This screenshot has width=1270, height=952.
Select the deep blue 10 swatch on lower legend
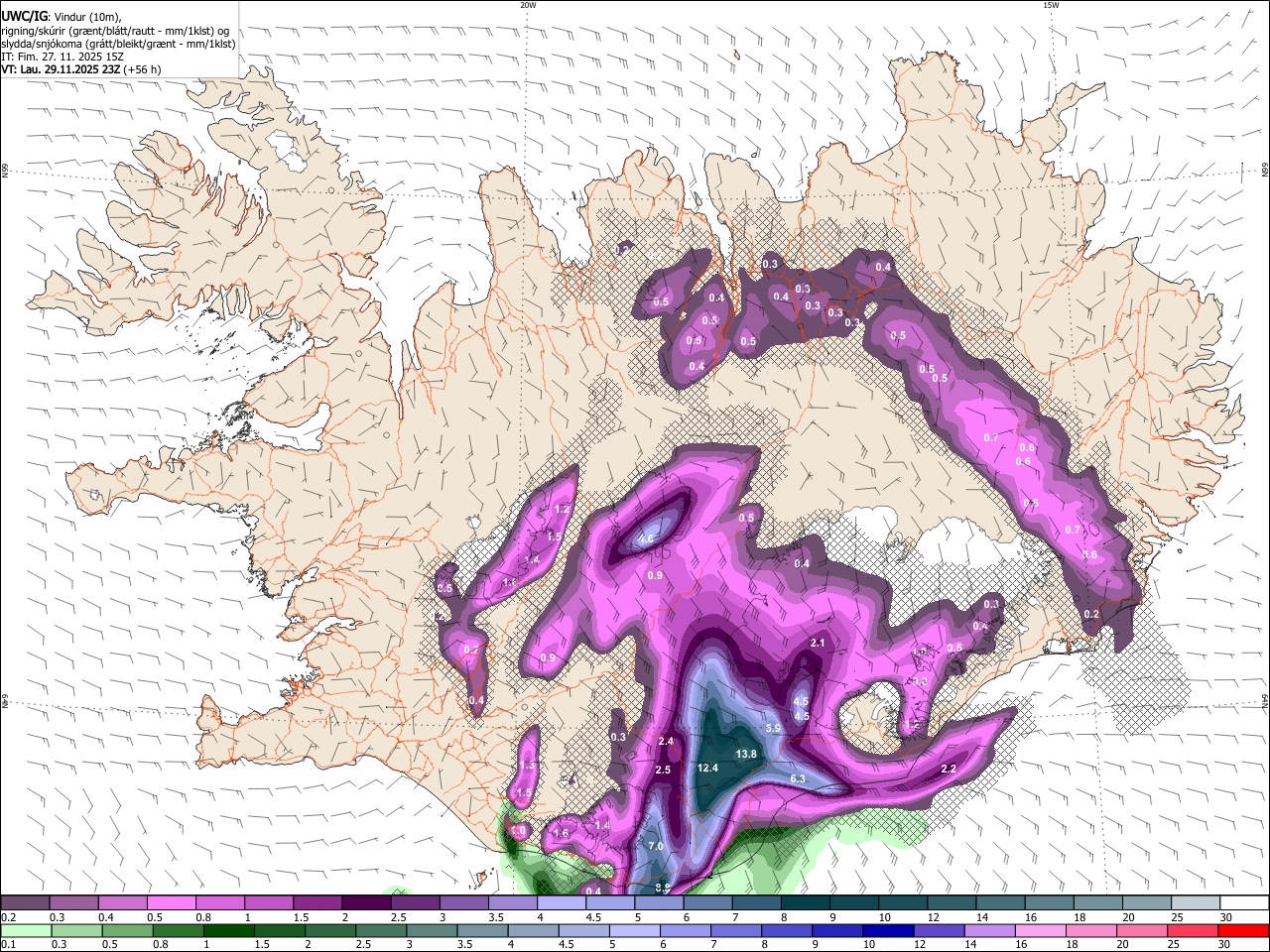tap(887, 930)
